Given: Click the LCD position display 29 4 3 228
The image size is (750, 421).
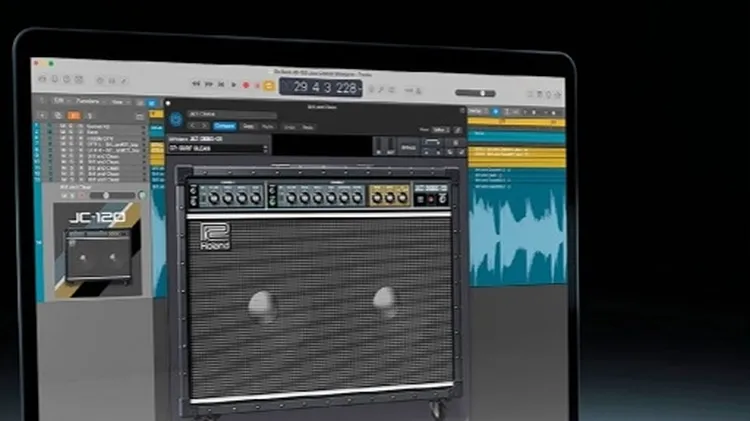Looking at the screenshot, I should click(x=321, y=88).
